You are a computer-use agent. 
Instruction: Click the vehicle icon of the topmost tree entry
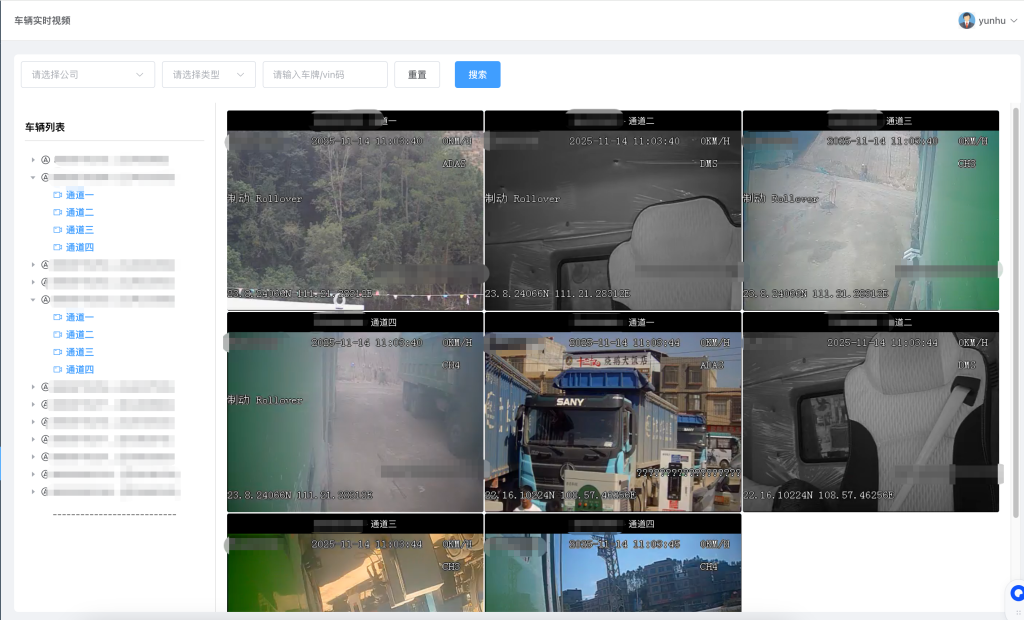pyautogui.click(x=45, y=160)
